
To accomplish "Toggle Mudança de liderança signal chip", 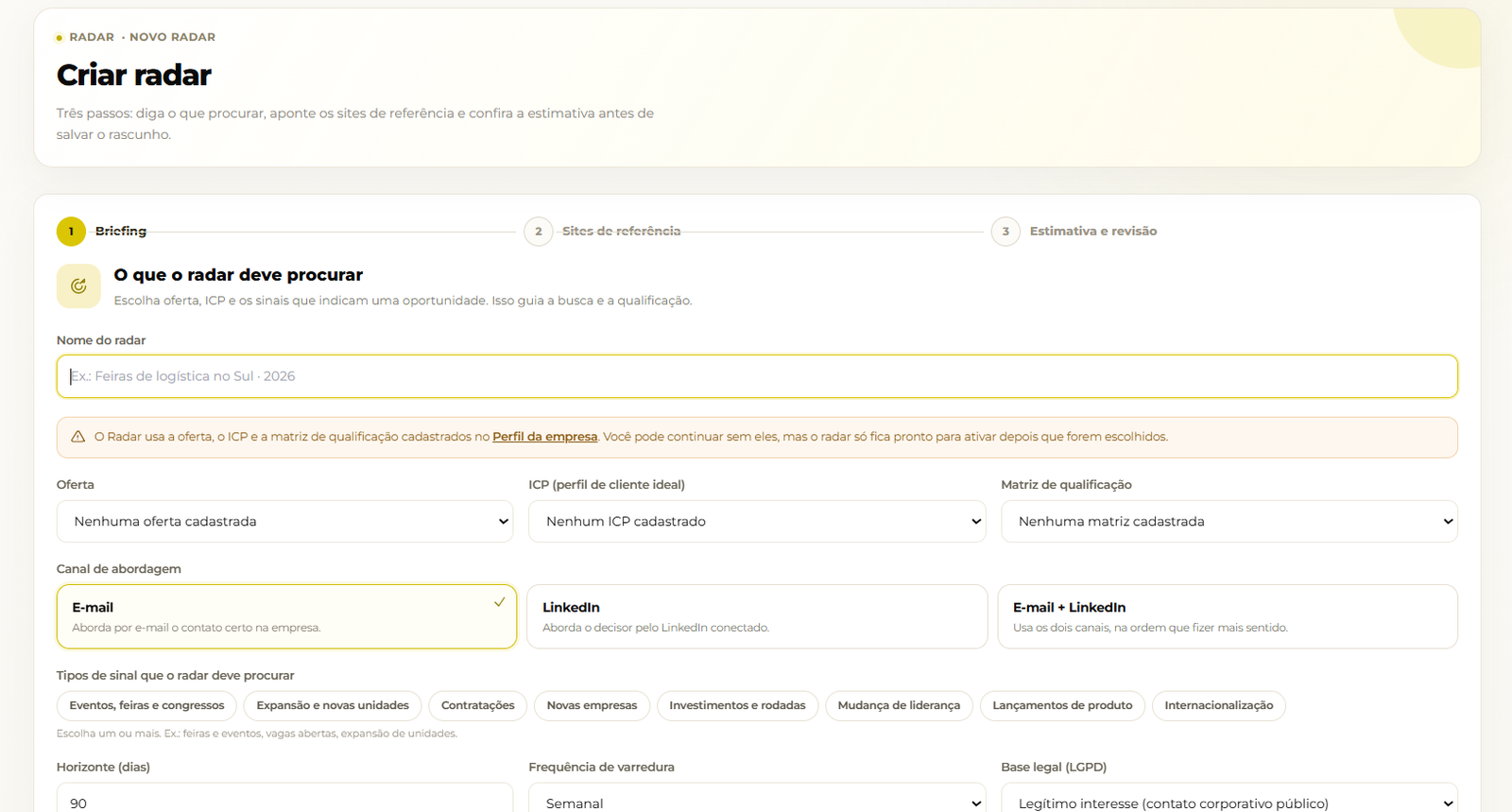I will [899, 706].
